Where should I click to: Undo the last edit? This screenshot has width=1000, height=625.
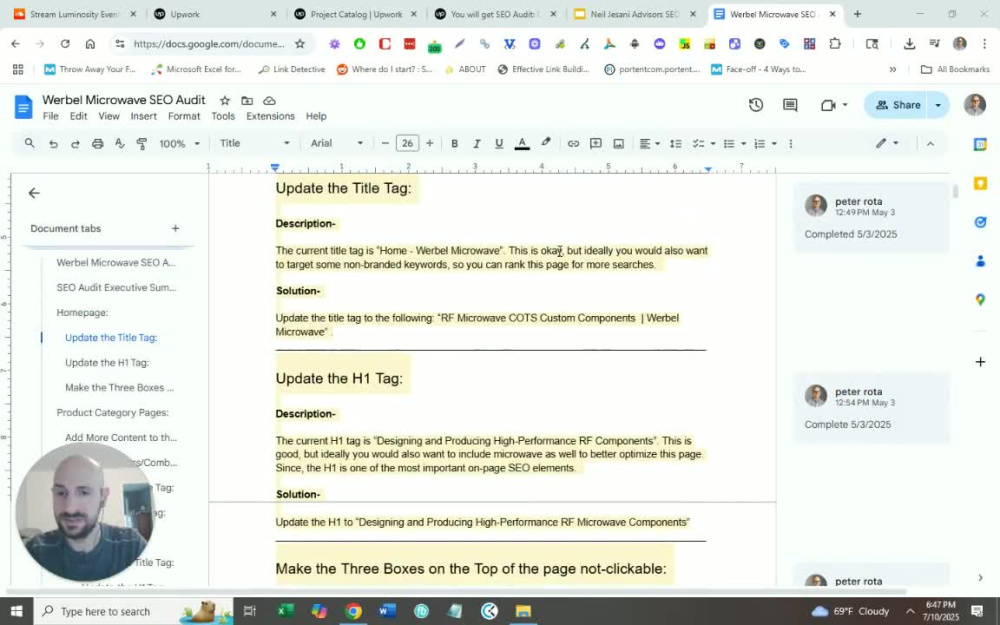coord(53,143)
